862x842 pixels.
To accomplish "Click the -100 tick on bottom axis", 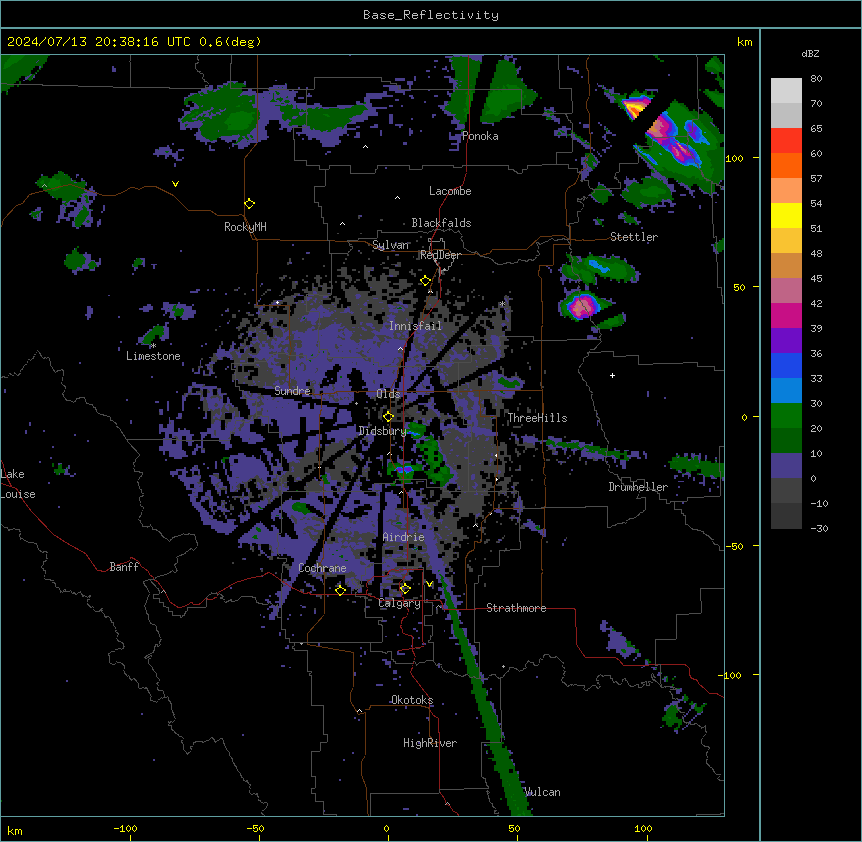I will [x=125, y=828].
